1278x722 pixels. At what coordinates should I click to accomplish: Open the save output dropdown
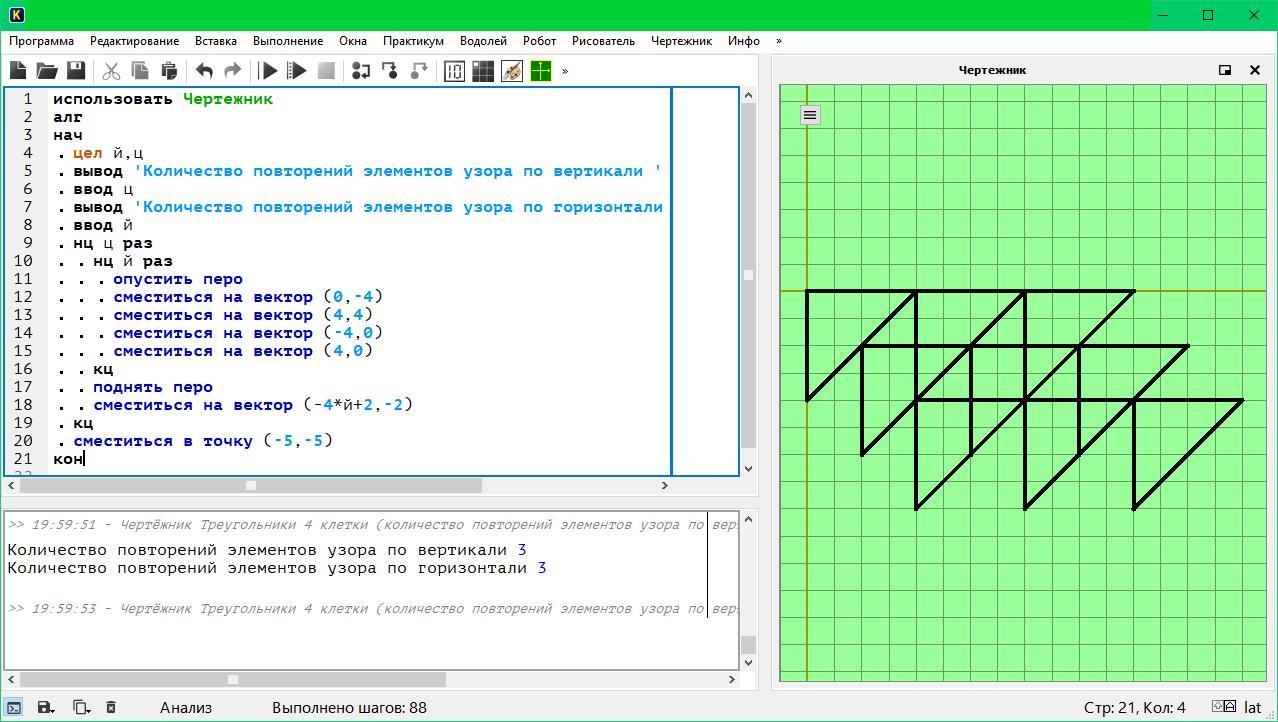point(46,707)
